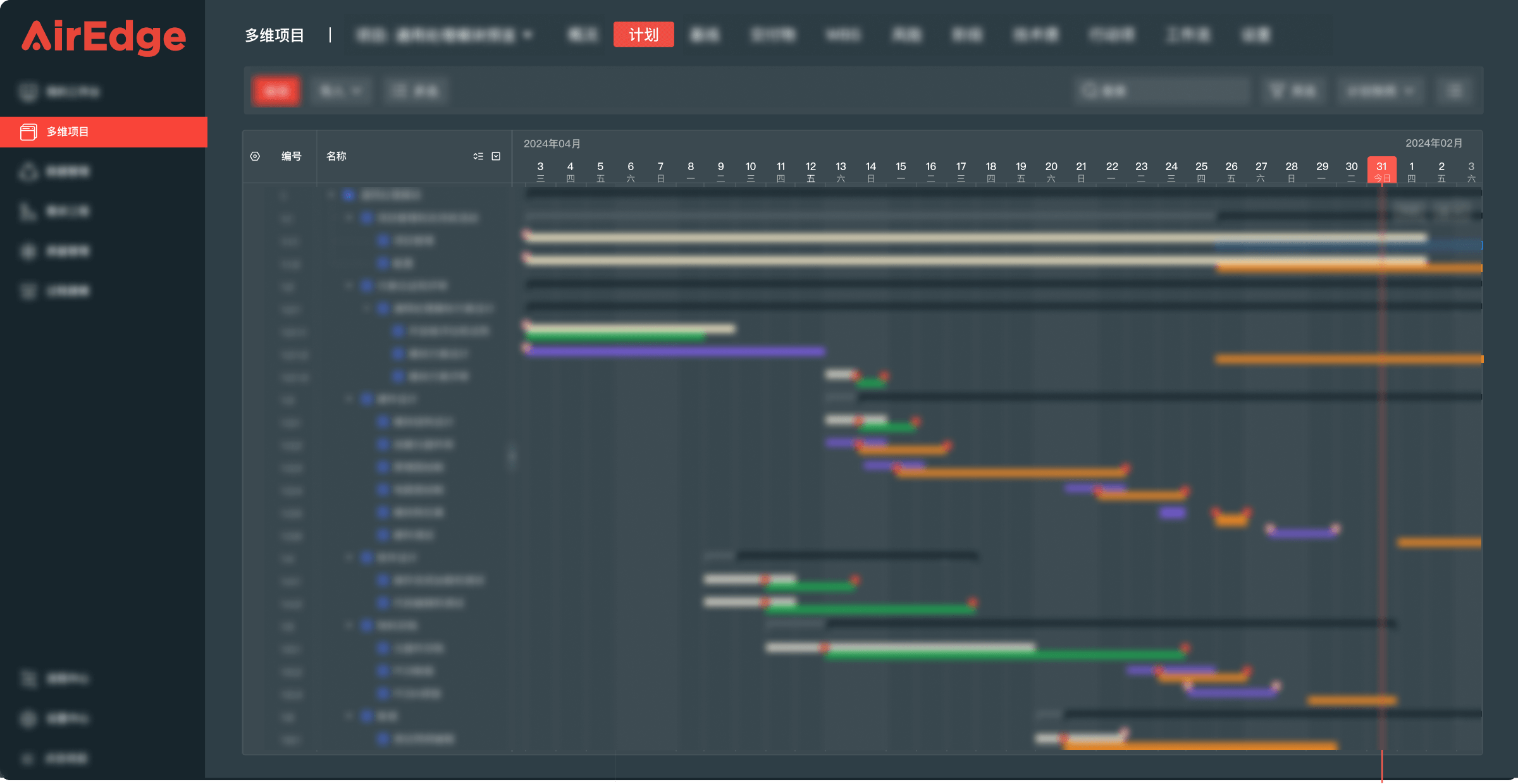
Task: Select date 7 日 in timeline header
Action: click(660, 171)
